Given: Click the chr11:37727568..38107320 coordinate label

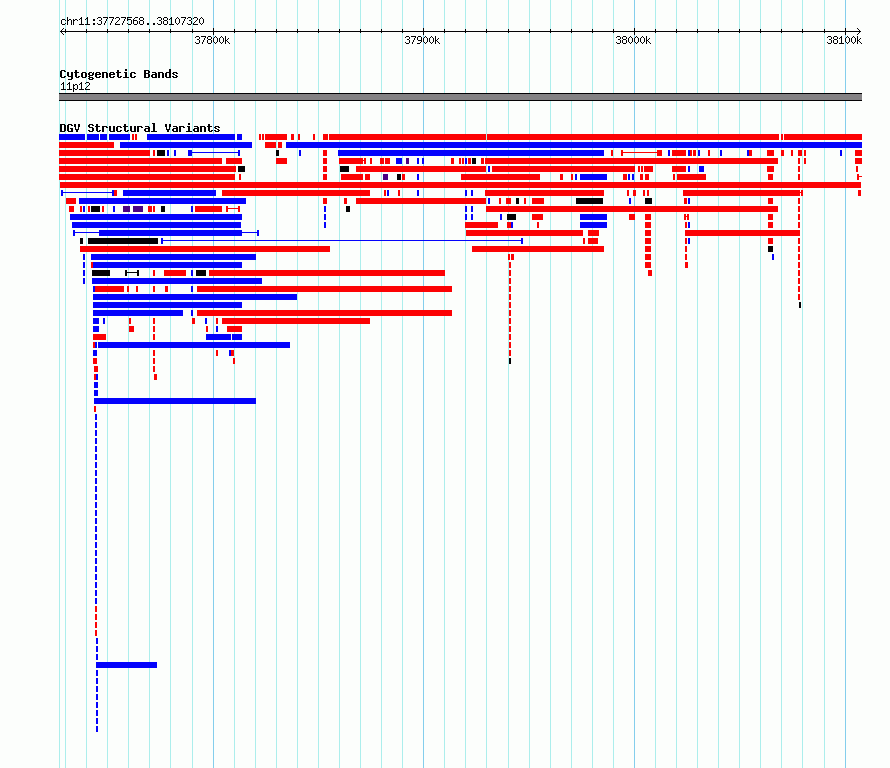Looking at the screenshot, I should point(132,22).
